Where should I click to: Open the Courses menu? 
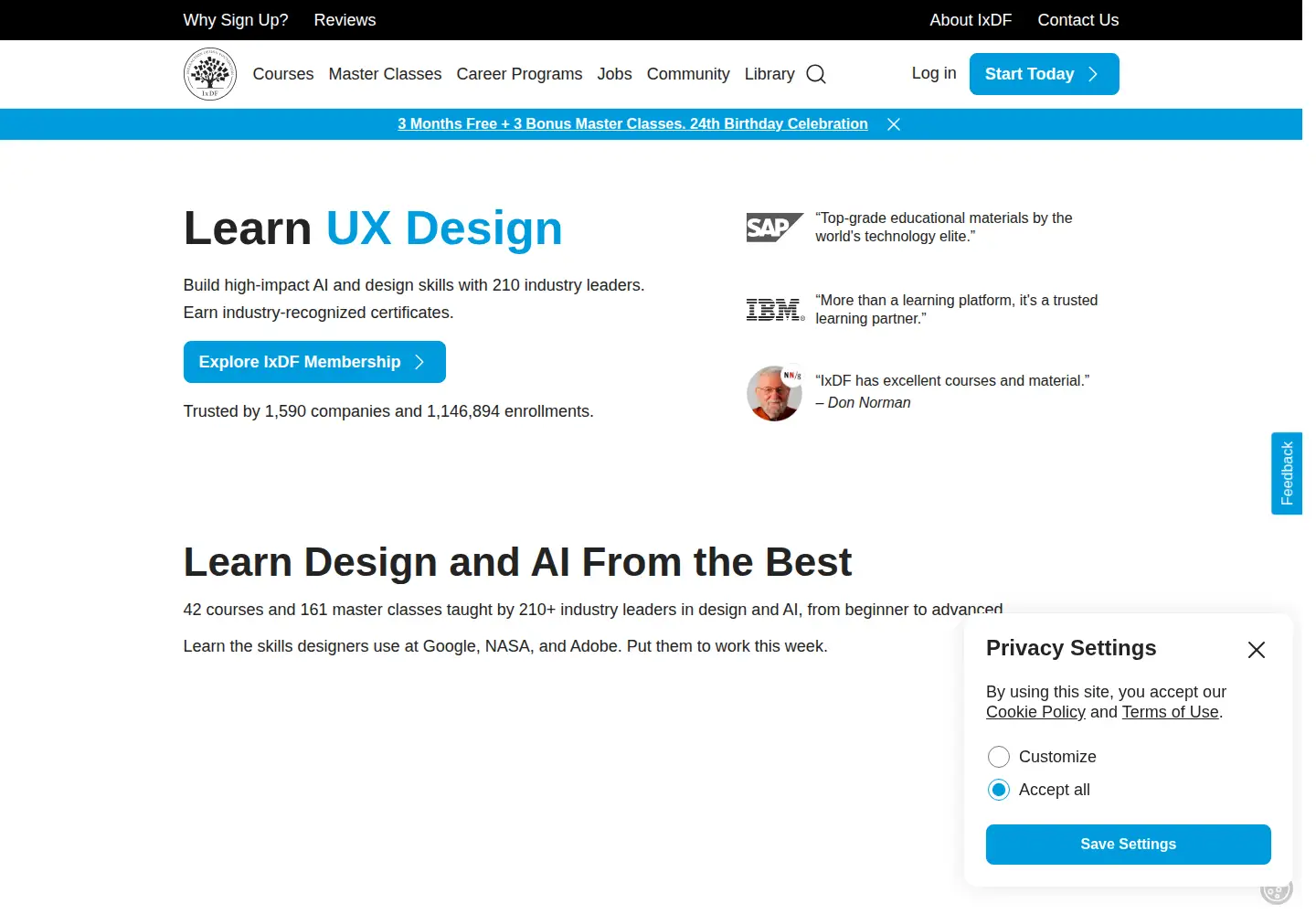tap(283, 74)
